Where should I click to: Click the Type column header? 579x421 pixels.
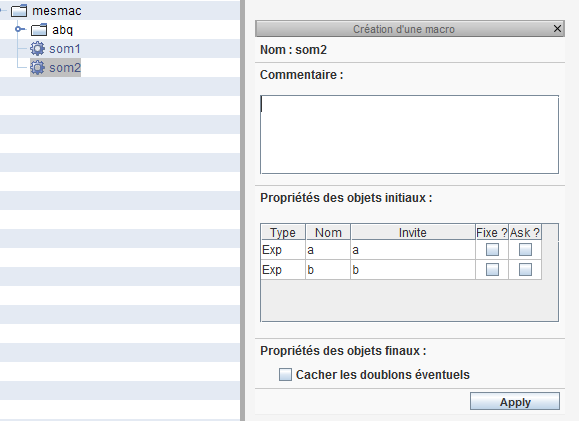(283, 232)
